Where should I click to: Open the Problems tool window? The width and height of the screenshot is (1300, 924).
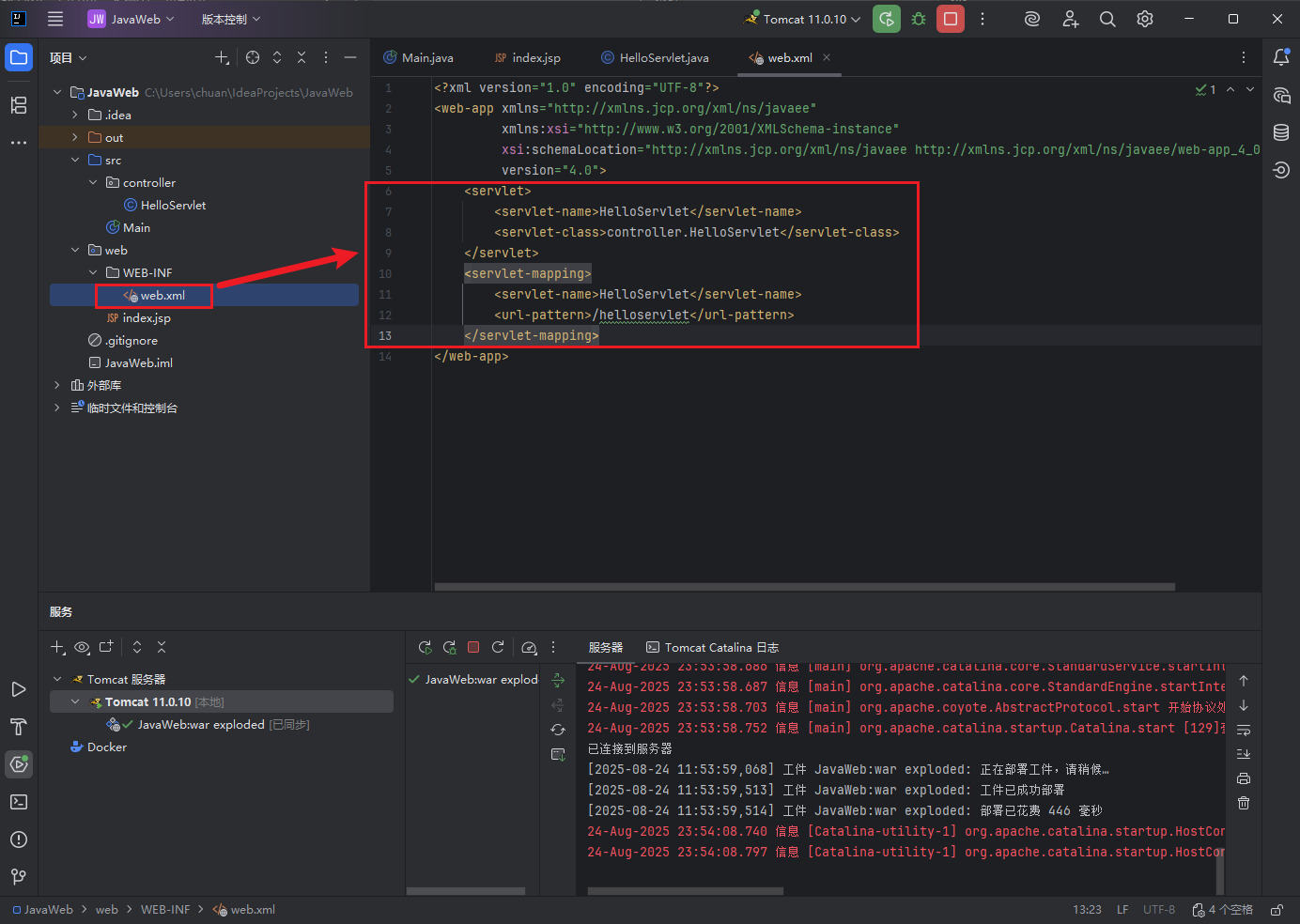coord(19,839)
